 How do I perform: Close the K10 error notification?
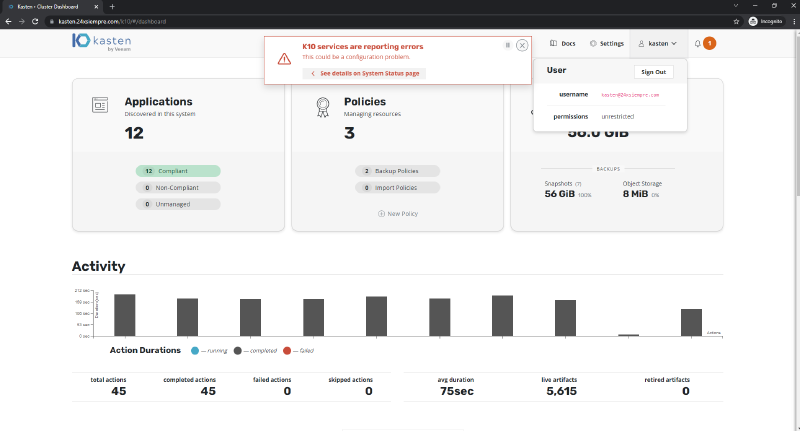(x=522, y=45)
